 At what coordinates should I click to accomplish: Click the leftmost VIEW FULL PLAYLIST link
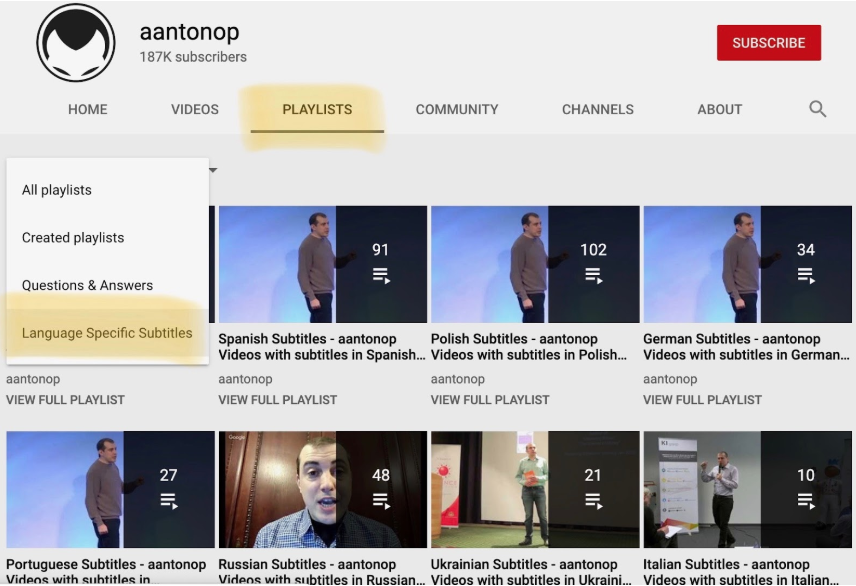pos(66,400)
